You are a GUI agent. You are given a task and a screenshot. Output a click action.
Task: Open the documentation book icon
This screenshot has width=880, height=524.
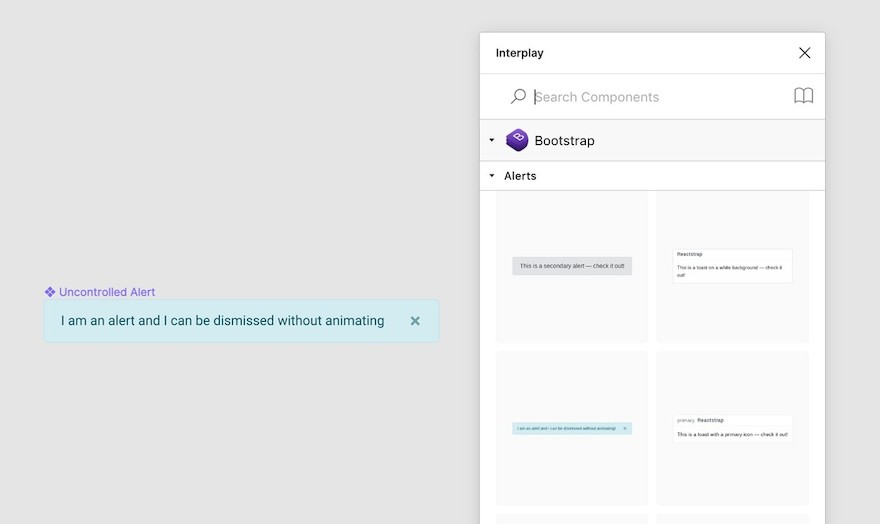(803, 96)
